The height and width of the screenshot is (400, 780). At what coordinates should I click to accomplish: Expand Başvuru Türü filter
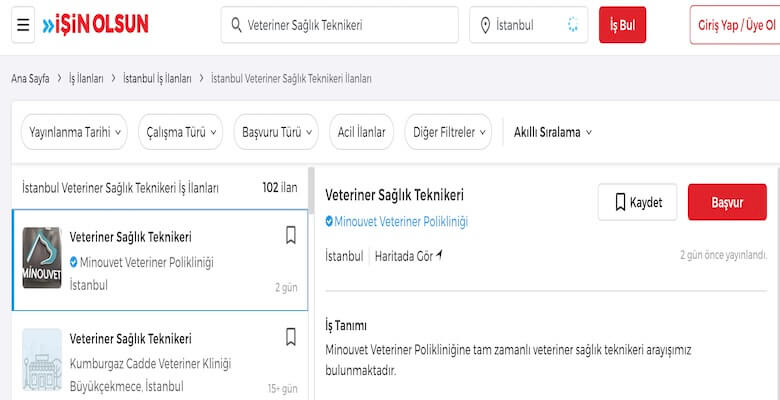(x=276, y=132)
